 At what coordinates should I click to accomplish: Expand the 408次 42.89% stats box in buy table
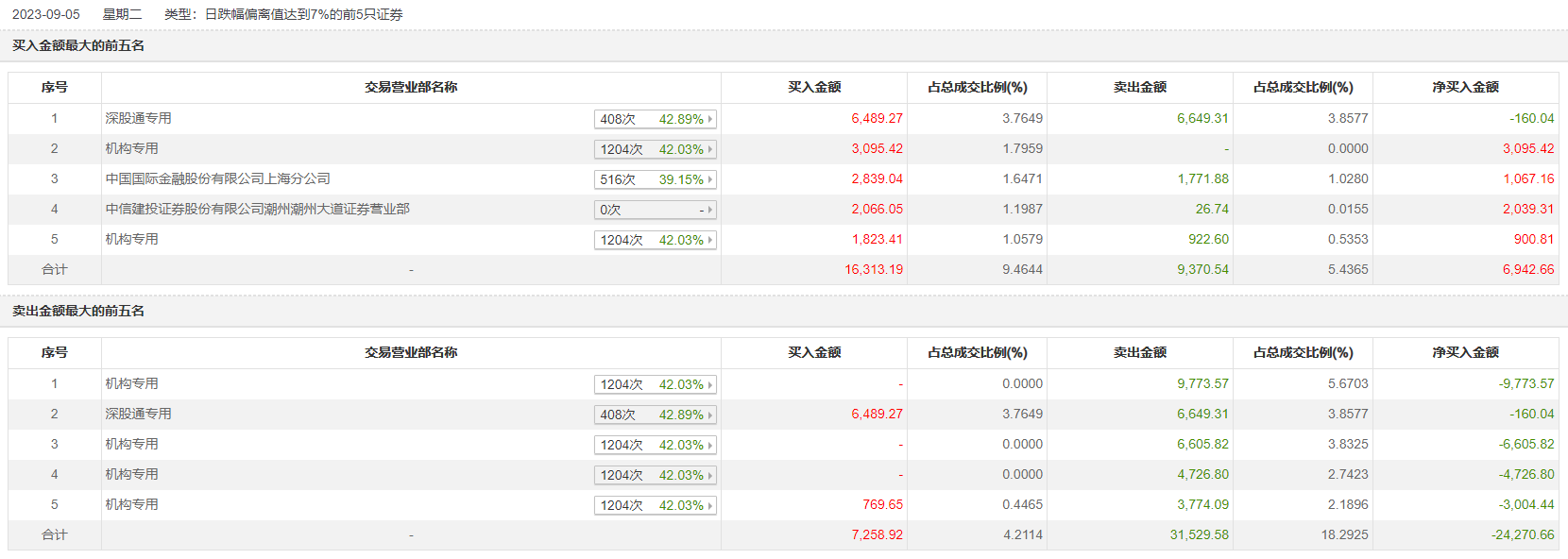[655, 119]
